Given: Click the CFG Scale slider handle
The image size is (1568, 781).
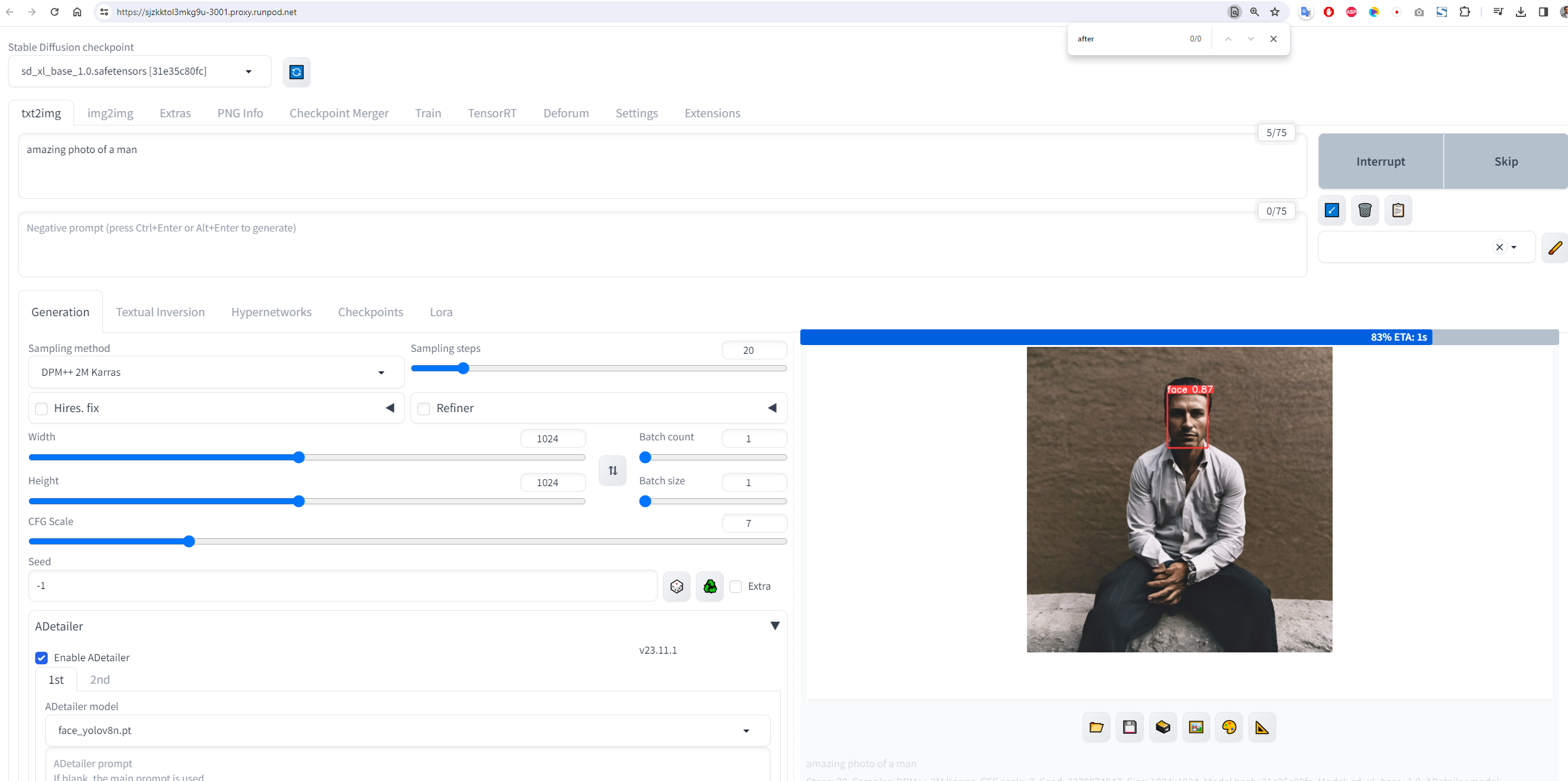Looking at the screenshot, I should coord(189,541).
